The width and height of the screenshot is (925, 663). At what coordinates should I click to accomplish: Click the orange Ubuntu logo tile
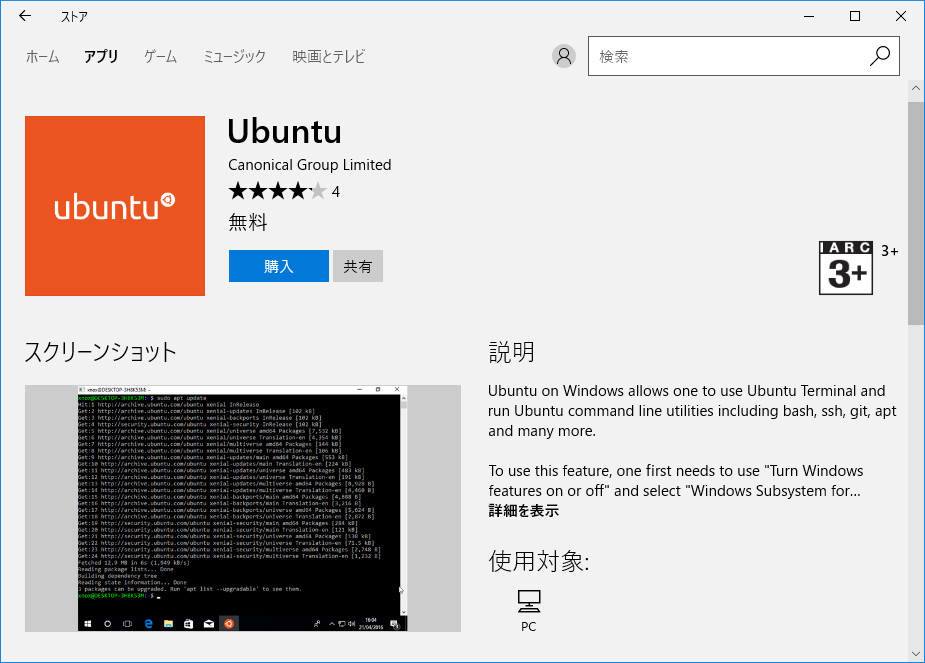click(x=114, y=205)
